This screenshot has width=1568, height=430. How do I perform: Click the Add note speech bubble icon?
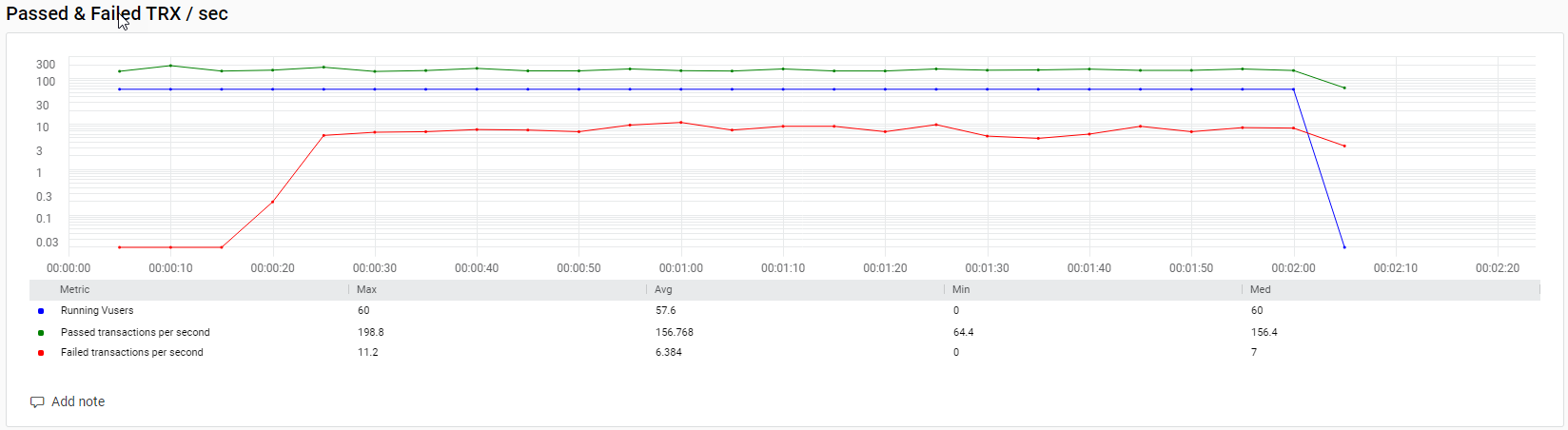(x=37, y=402)
